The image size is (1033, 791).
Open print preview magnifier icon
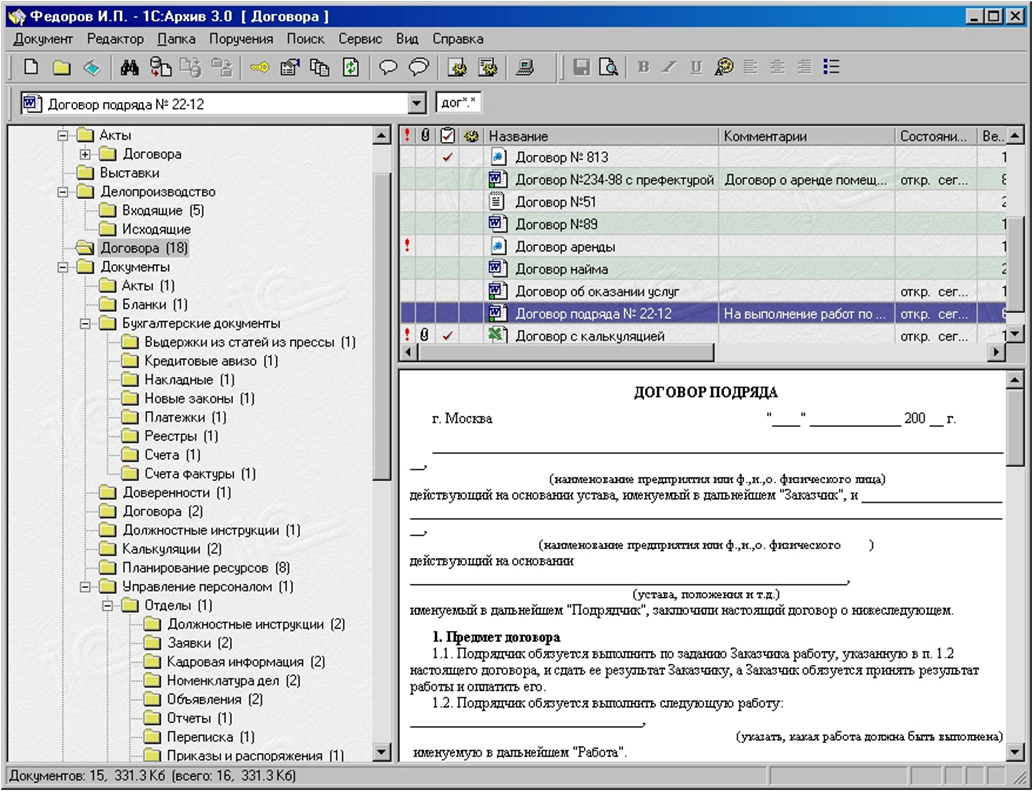(x=608, y=67)
